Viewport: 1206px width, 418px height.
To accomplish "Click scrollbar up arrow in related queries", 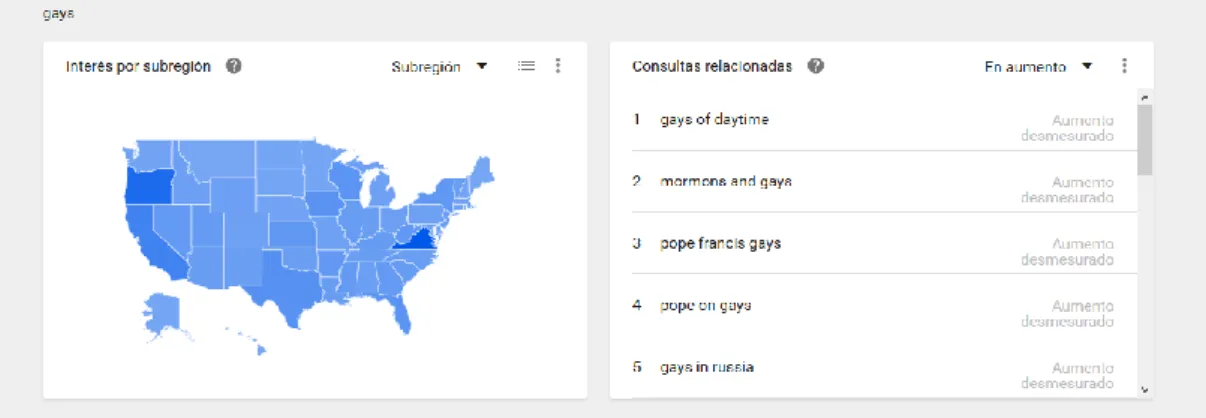I will click(x=1145, y=97).
